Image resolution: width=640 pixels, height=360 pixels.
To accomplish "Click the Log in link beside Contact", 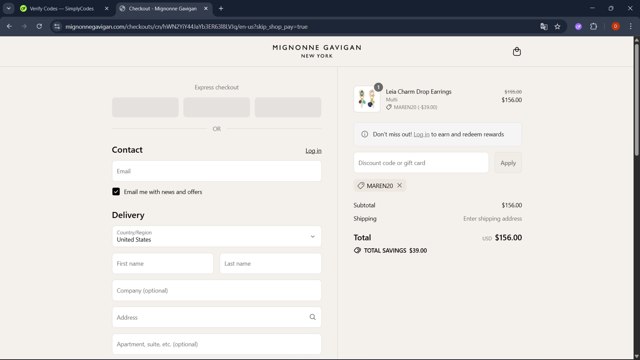I will [313, 151].
